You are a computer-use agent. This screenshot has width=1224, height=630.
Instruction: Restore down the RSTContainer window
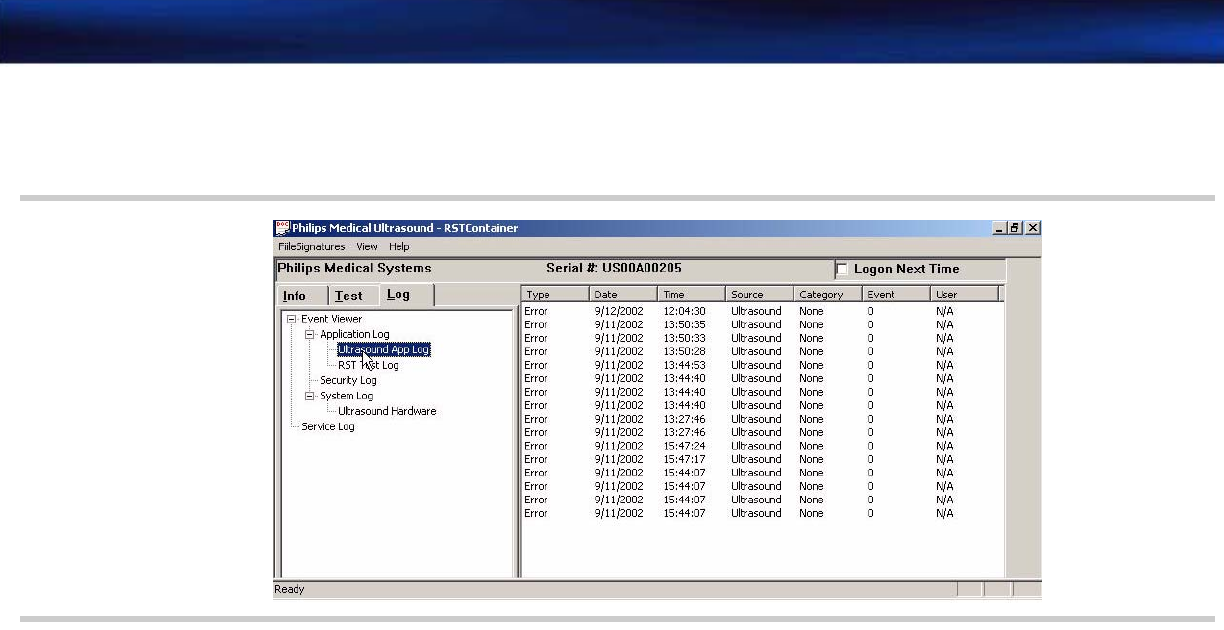pyautogui.click(x=1015, y=228)
